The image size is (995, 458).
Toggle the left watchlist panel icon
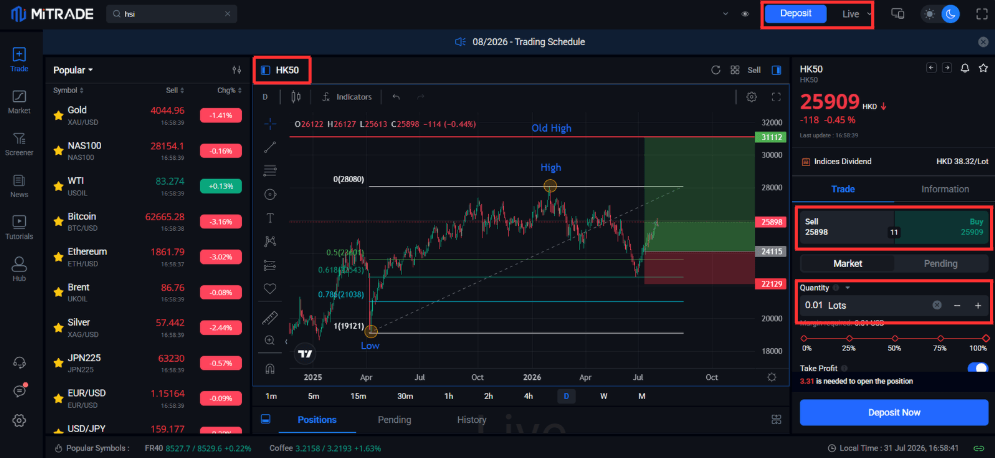265,70
